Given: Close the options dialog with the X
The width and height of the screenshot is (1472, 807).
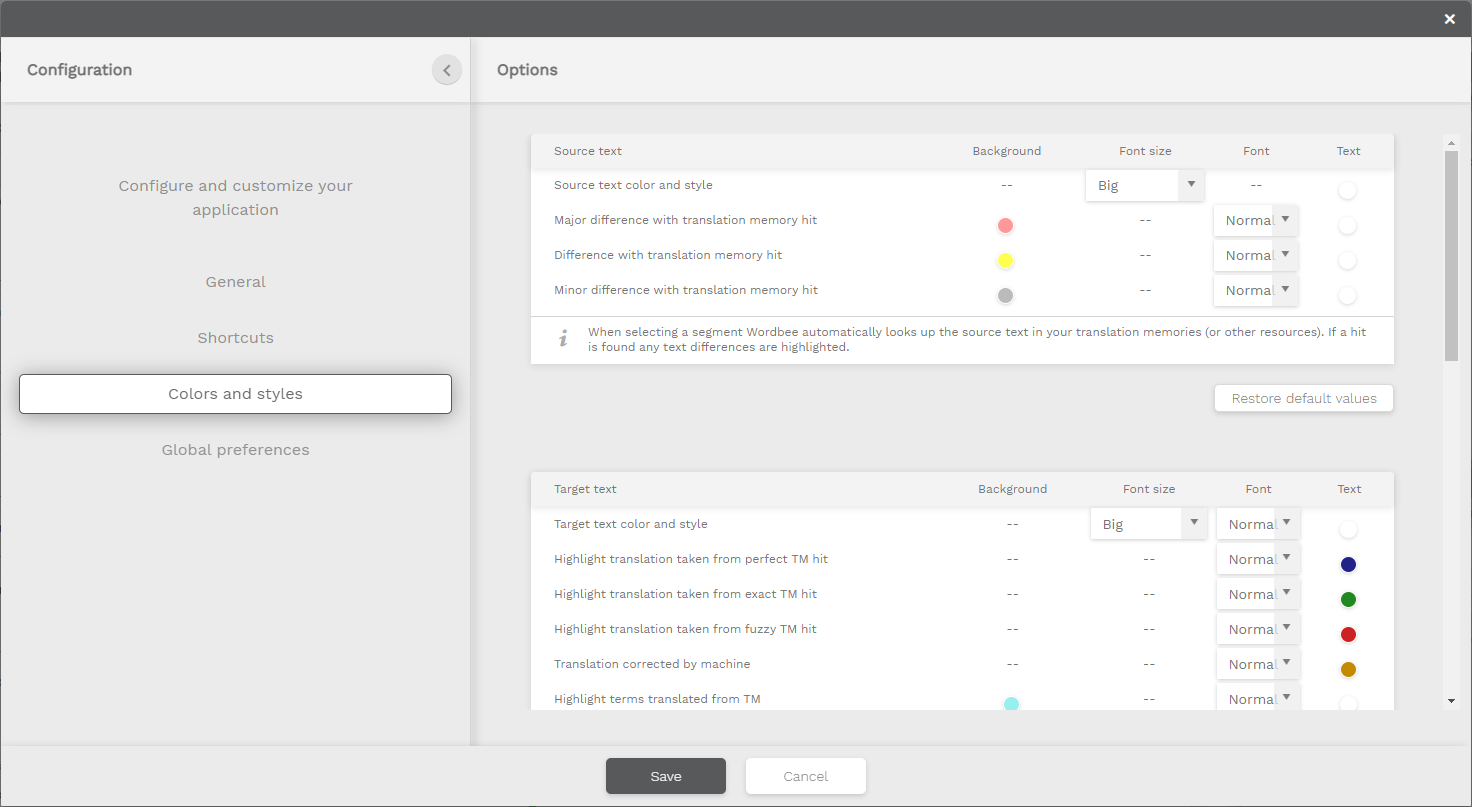Looking at the screenshot, I should pos(1449,19).
